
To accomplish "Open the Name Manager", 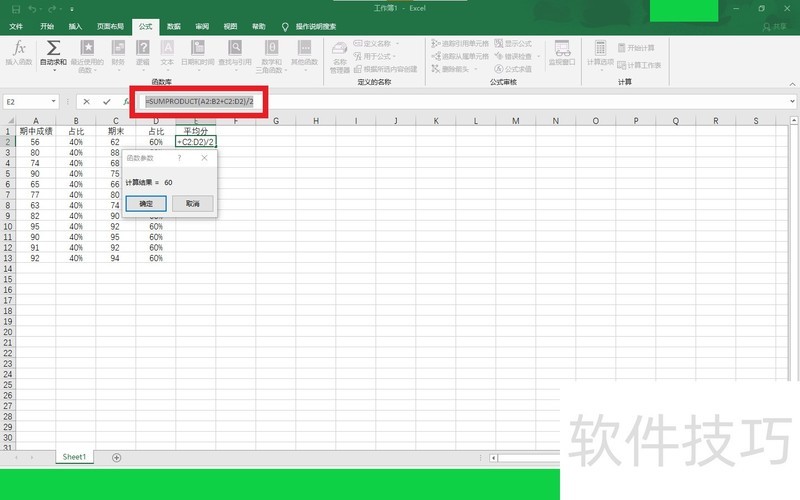I will [340, 56].
